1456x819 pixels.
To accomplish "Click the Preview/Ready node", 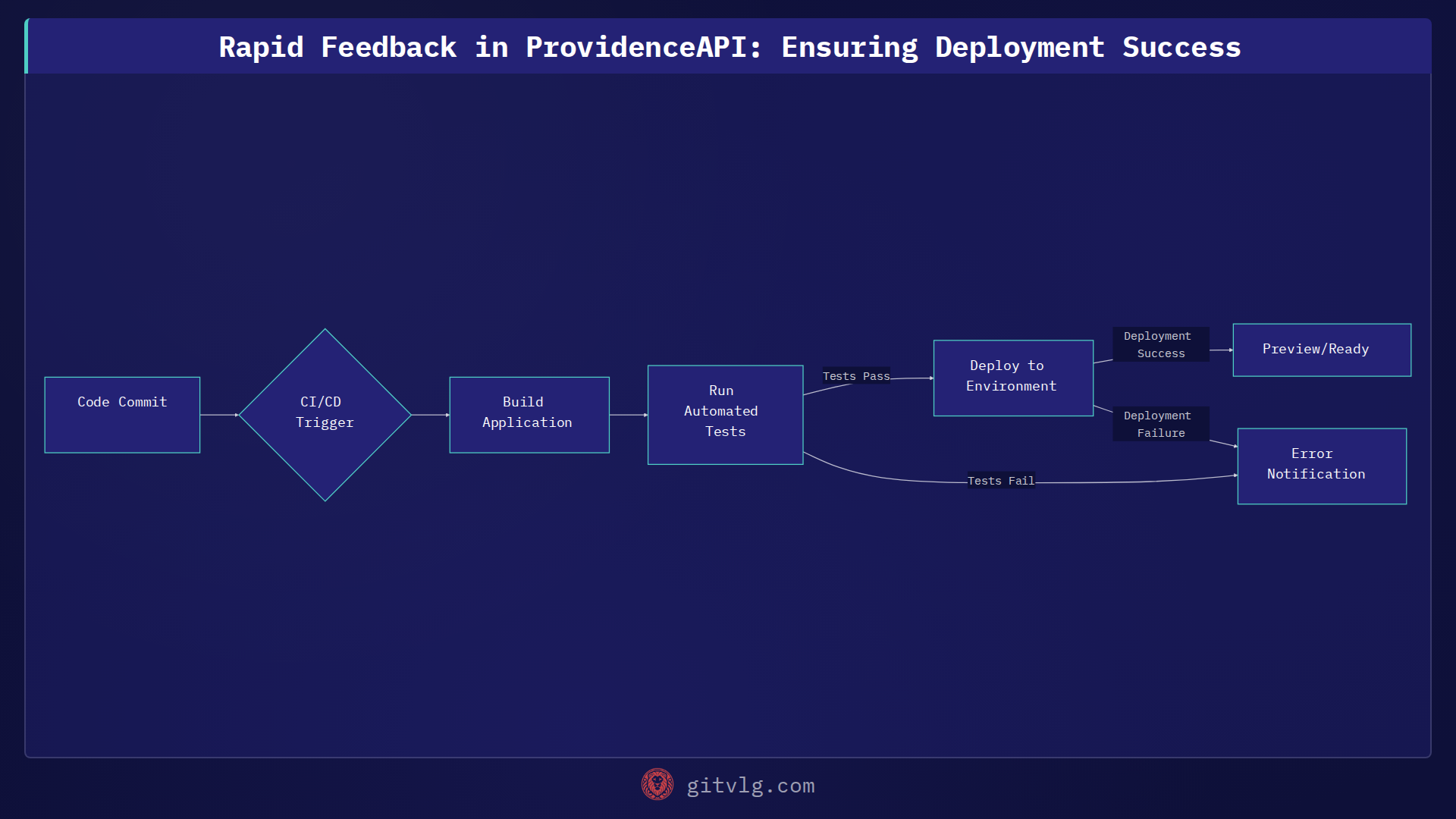I will point(1322,350).
